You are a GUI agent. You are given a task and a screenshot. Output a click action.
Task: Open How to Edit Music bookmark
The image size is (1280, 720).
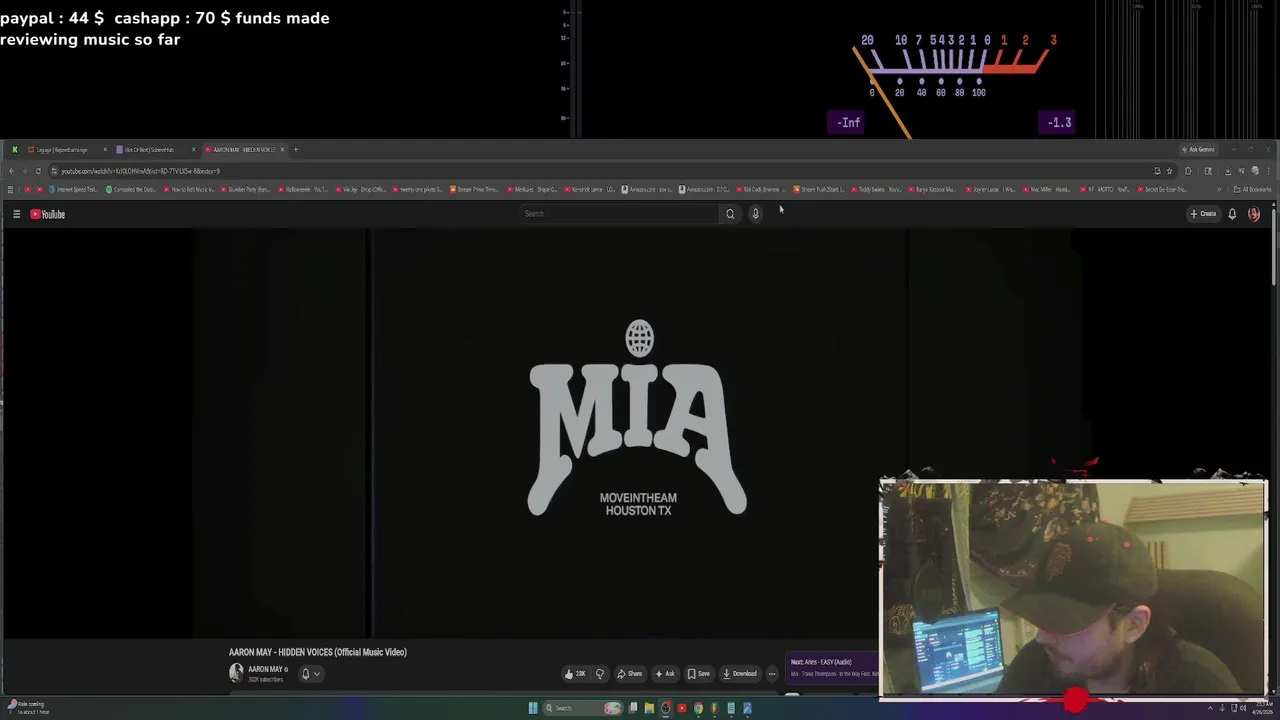pos(189,189)
